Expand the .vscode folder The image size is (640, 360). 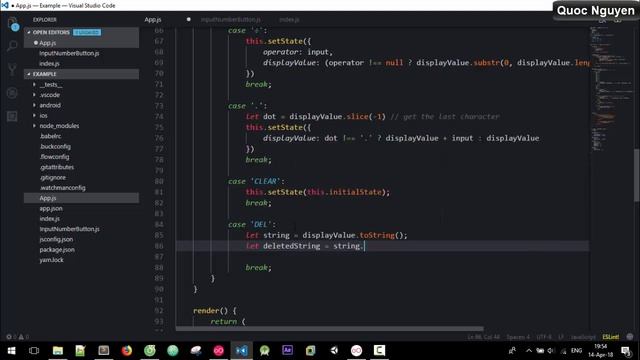pos(50,95)
